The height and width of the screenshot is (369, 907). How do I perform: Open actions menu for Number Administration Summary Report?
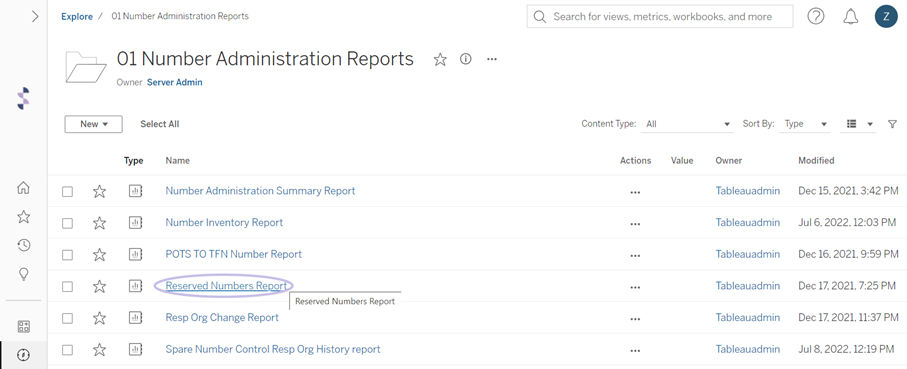click(x=635, y=192)
